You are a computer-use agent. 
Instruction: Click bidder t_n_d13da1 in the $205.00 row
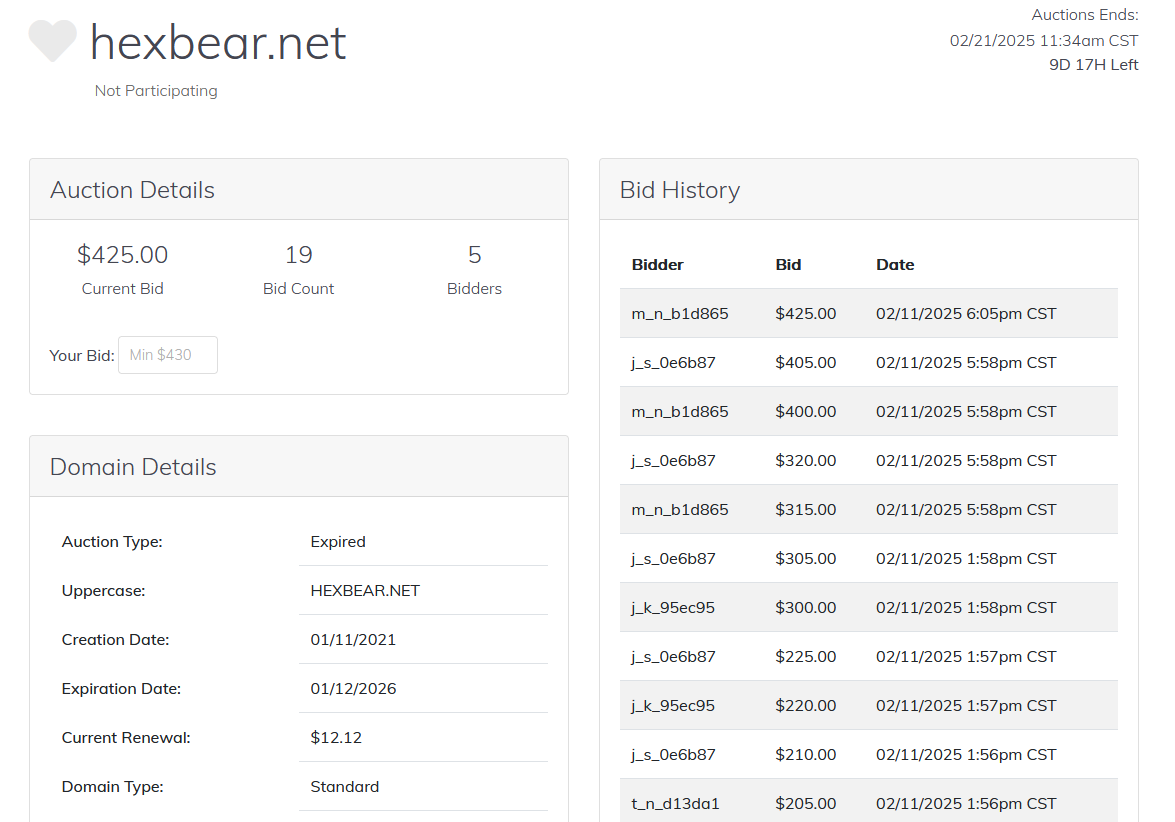click(x=675, y=804)
